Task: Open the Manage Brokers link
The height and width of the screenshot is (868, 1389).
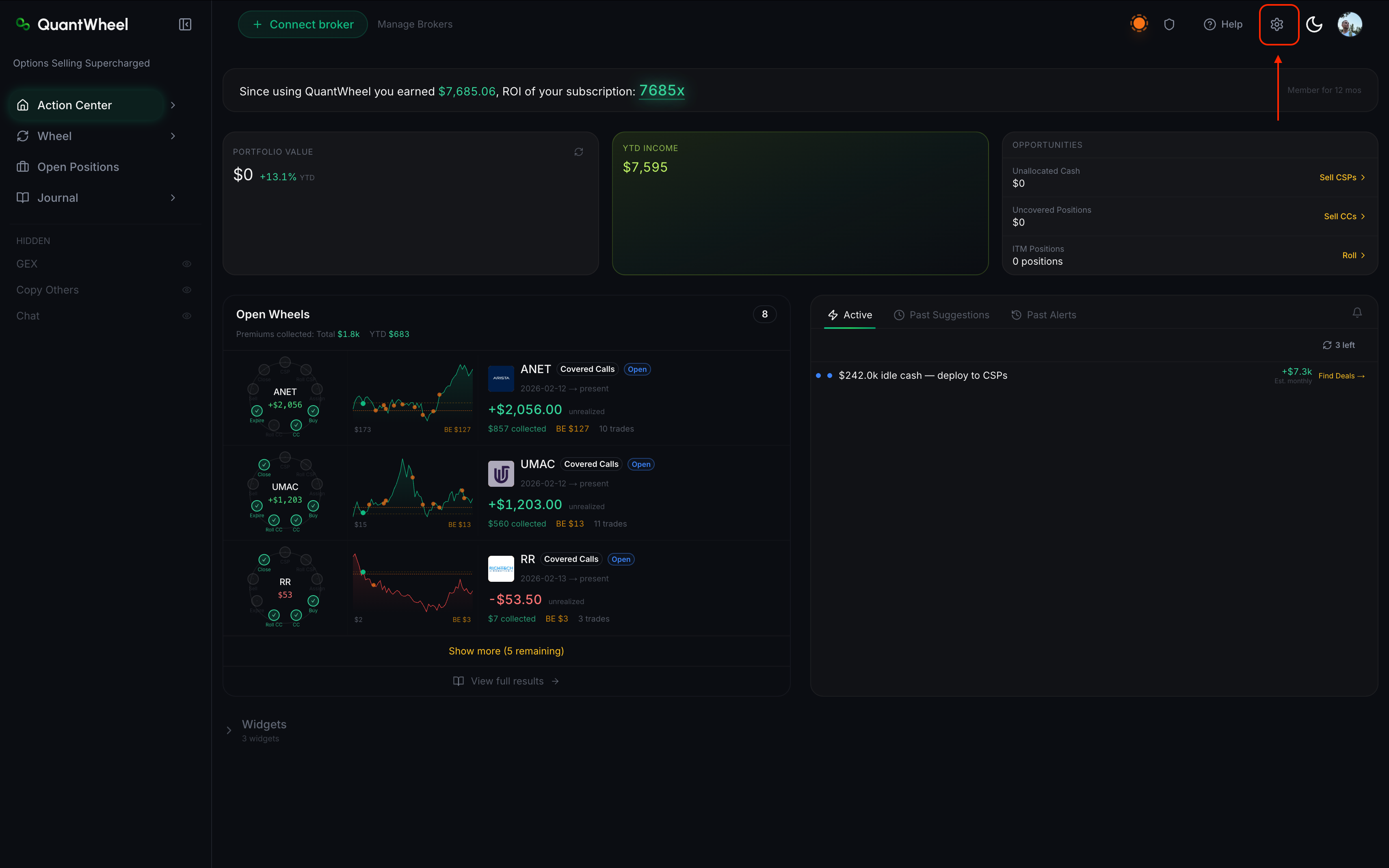Action: pos(415,24)
